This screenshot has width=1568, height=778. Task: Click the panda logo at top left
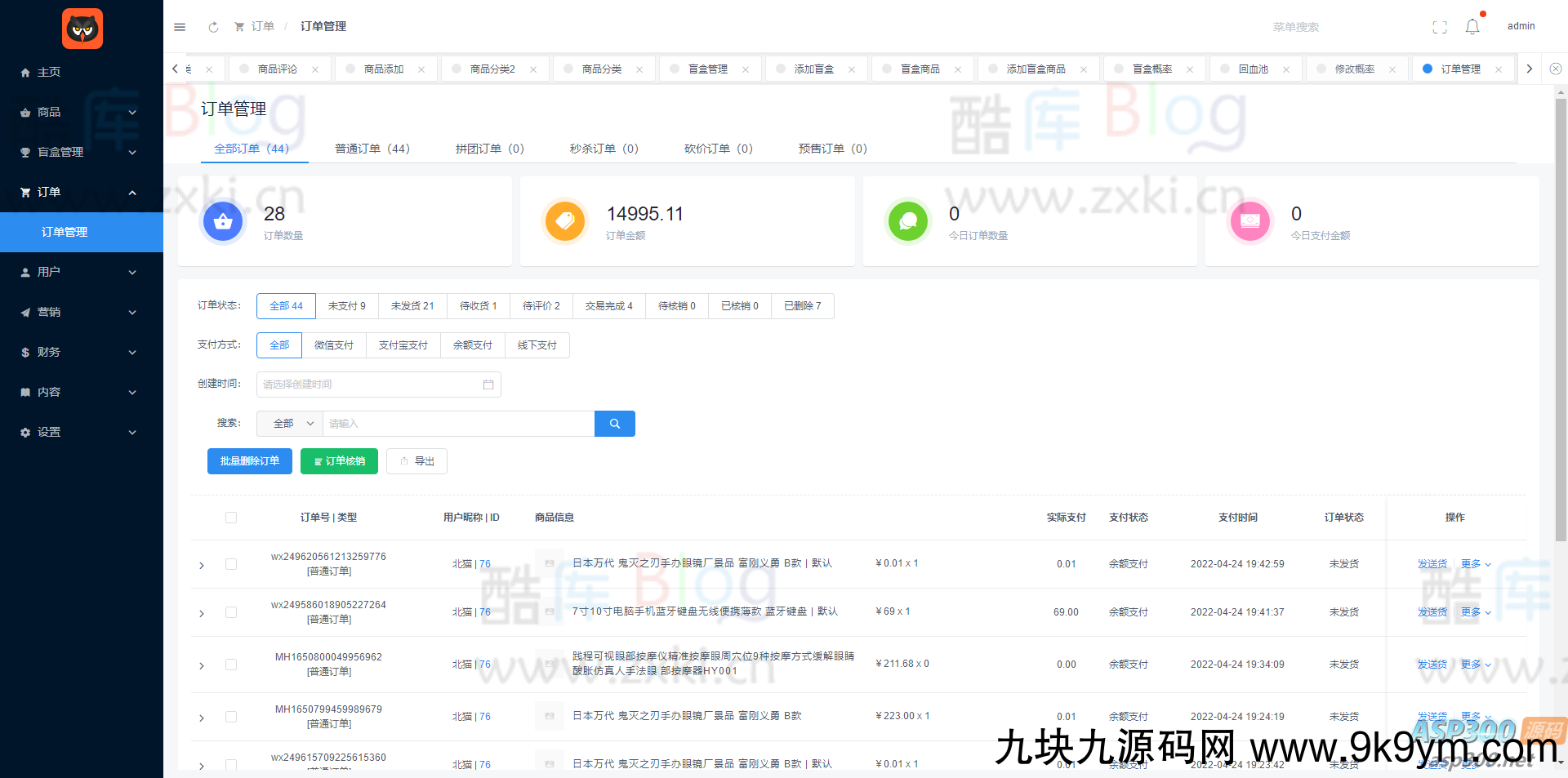(x=82, y=29)
